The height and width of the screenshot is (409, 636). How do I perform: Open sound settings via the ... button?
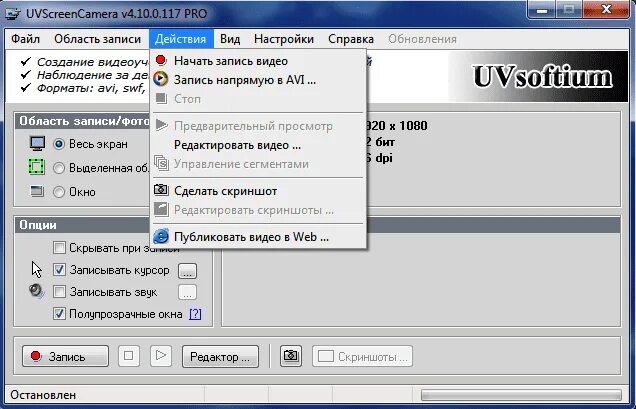coord(187,293)
